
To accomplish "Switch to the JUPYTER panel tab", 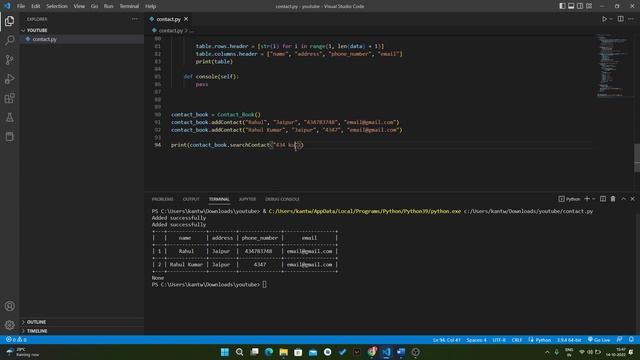I will pyautogui.click(x=247, y=199).
